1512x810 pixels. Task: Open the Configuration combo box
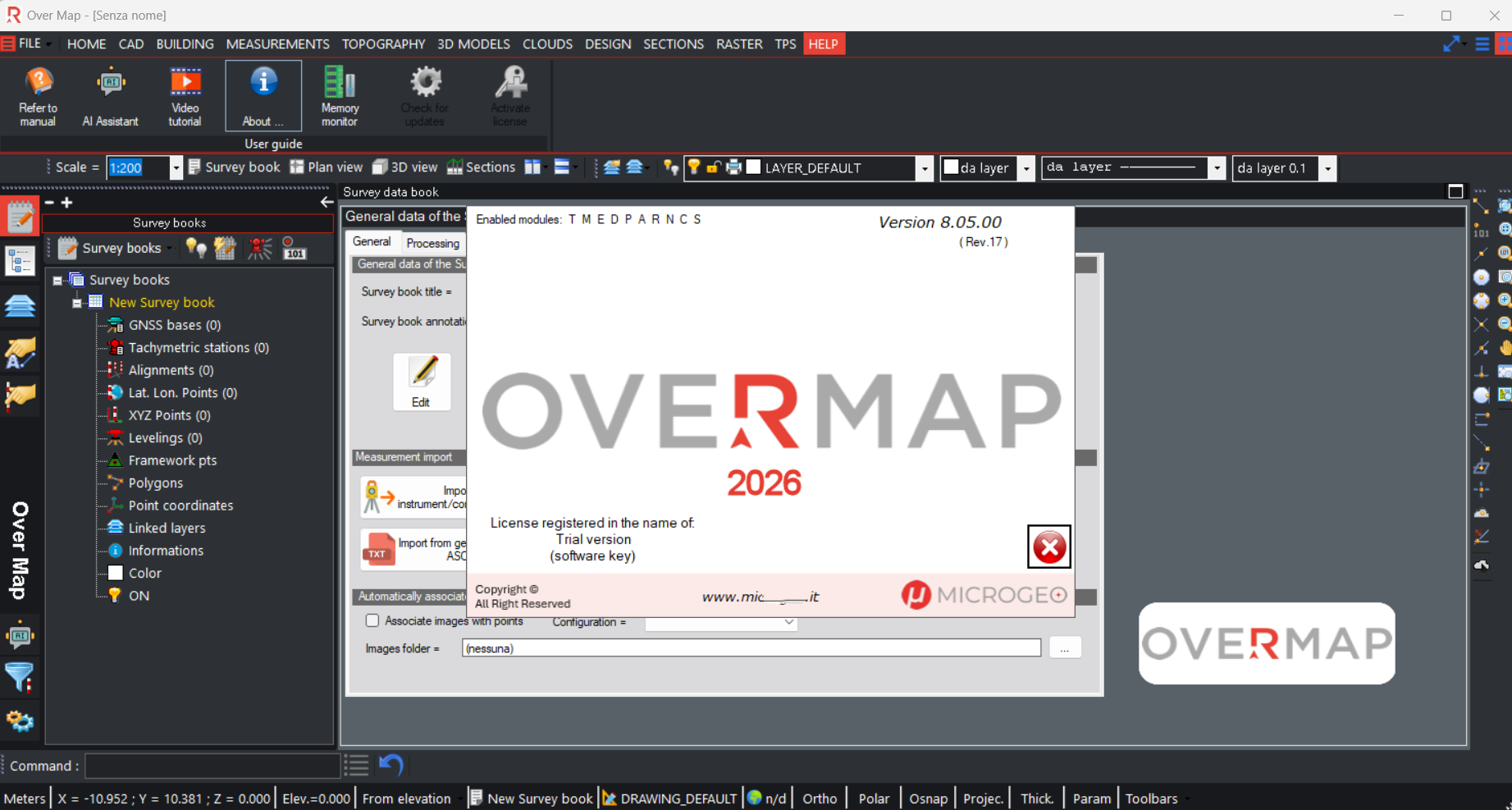(x=721, y=622)
